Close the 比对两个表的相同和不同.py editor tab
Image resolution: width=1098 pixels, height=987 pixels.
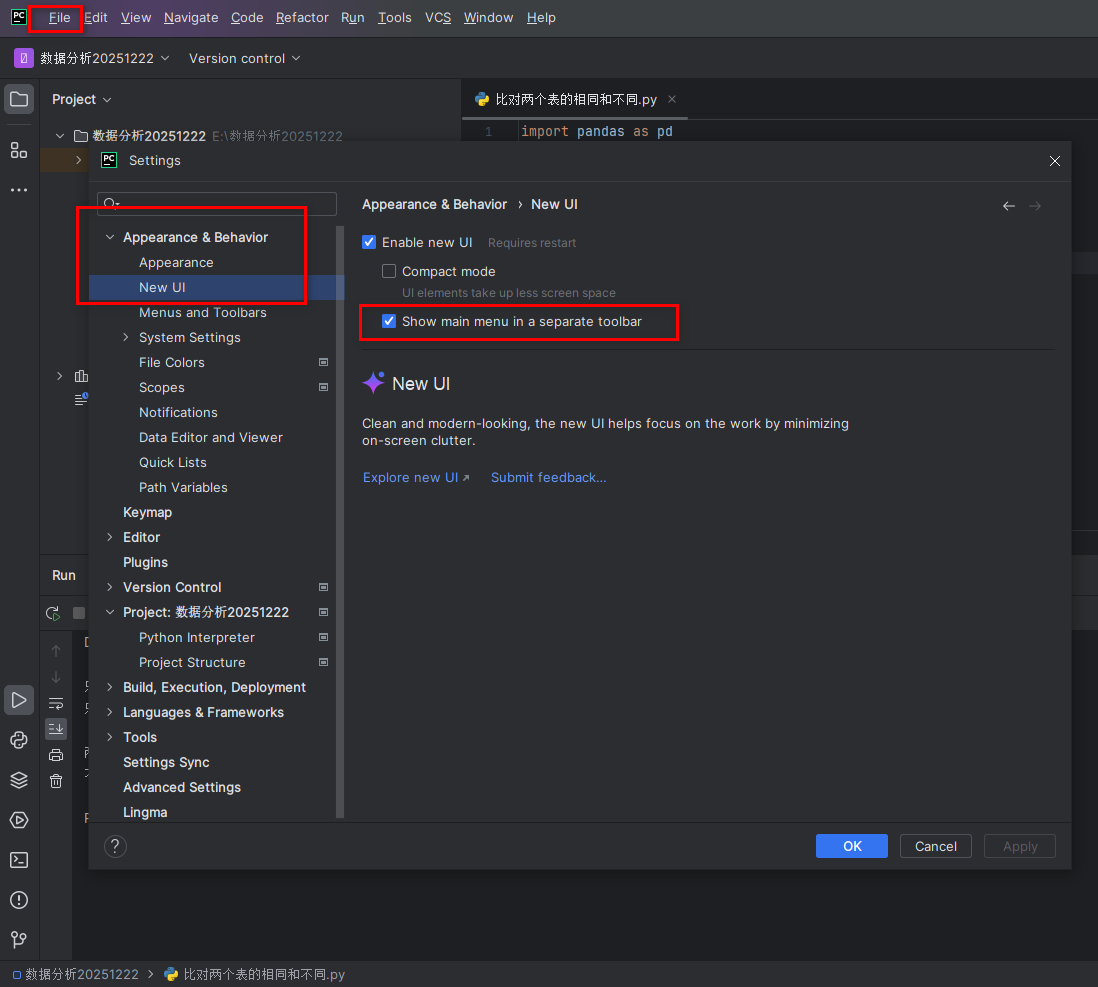(x=672, y=99)
